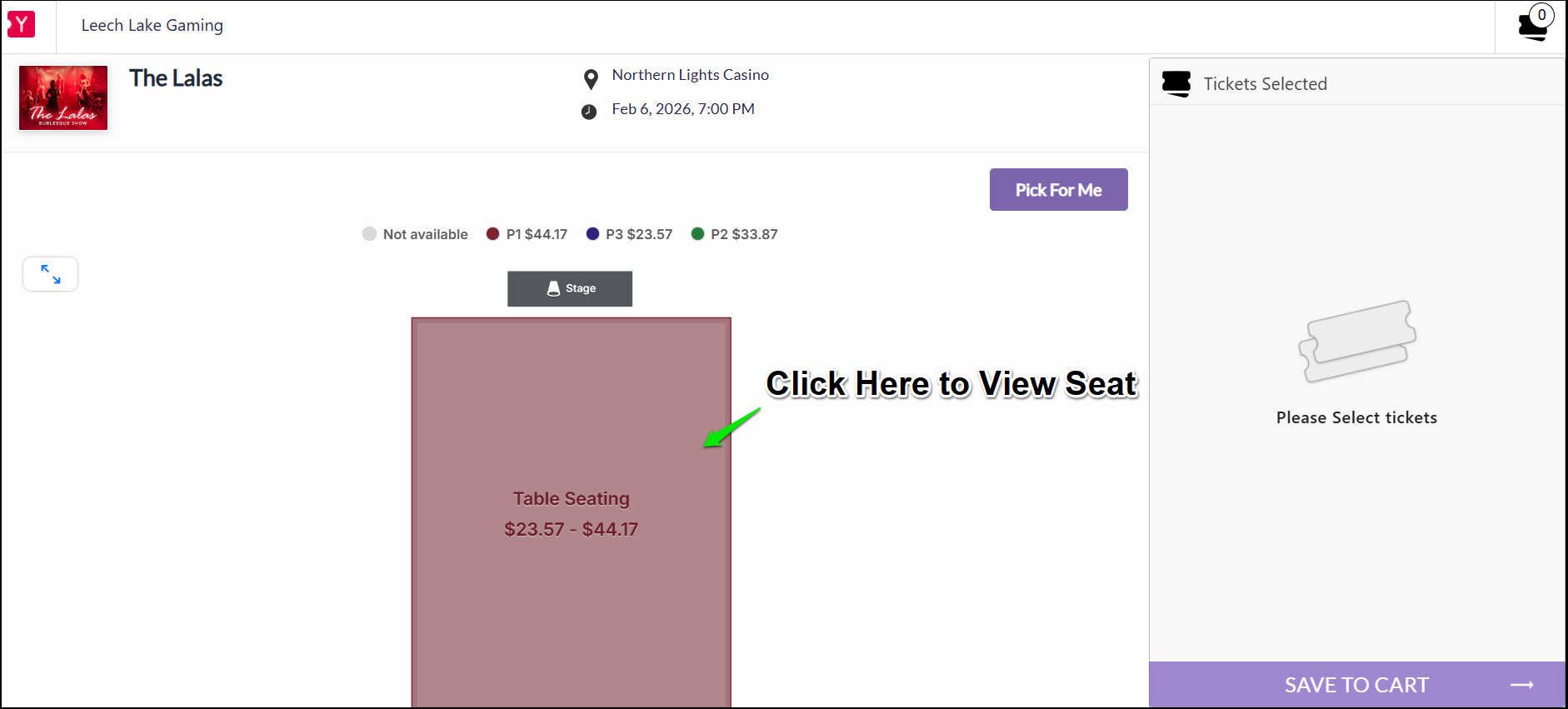Click the expand fullscreen map icon

(x=51, y=274)
